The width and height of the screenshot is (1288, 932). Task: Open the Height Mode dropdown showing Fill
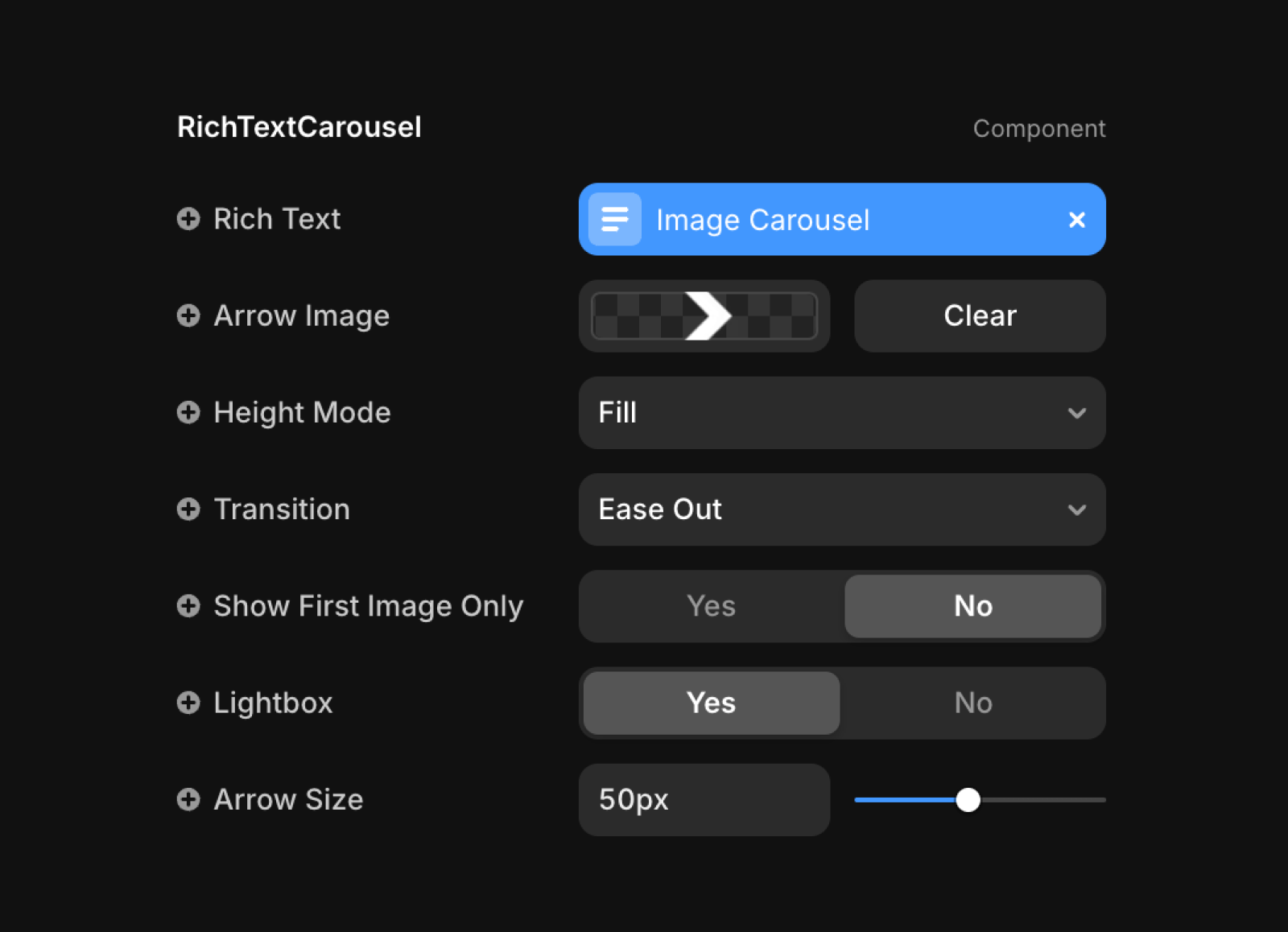coord(841,413)
